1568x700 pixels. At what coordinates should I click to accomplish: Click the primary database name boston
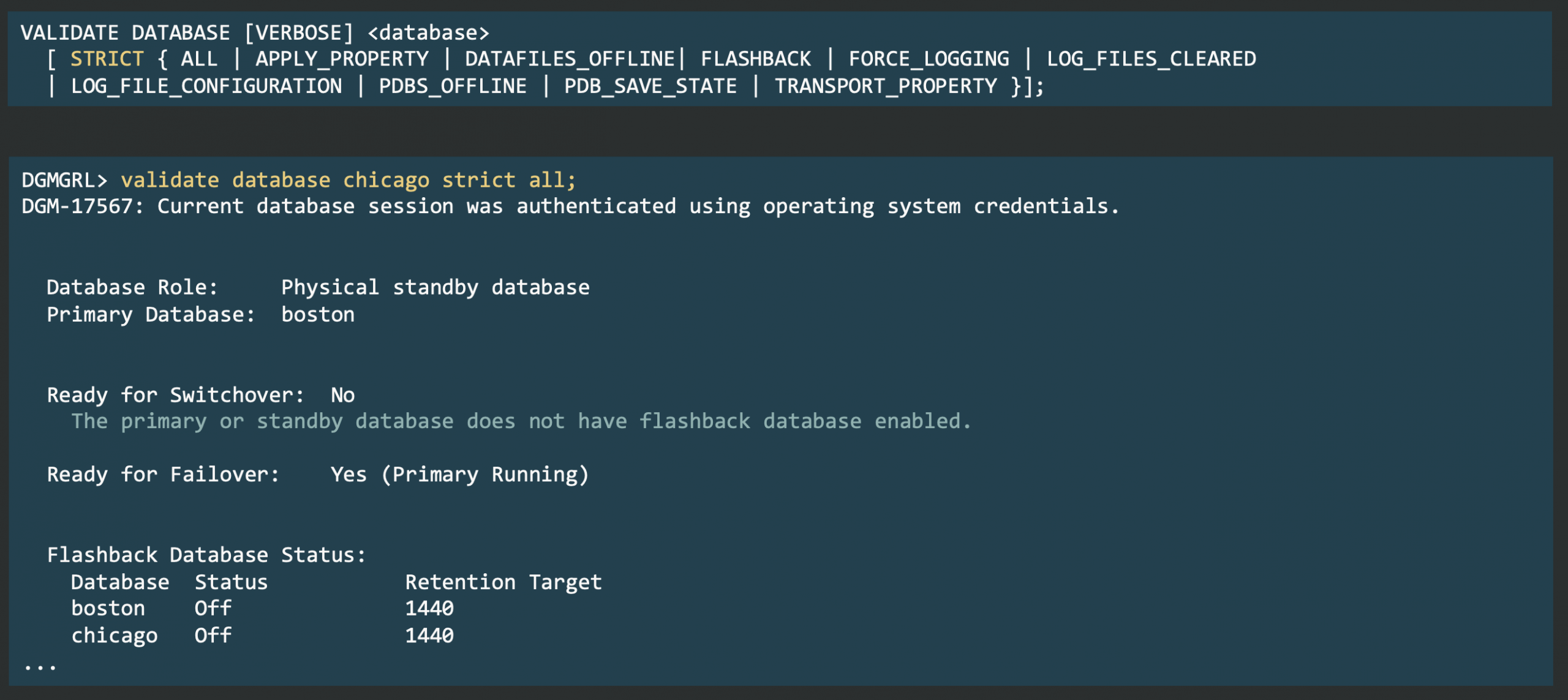pyautogui.click(x=317, y=315)
